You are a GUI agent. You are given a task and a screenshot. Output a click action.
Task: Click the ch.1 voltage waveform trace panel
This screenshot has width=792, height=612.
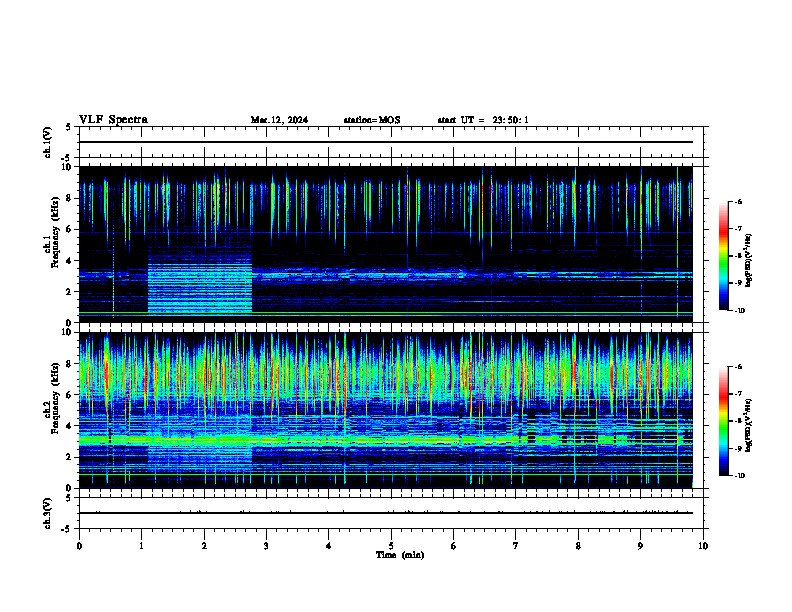[391, 142]
